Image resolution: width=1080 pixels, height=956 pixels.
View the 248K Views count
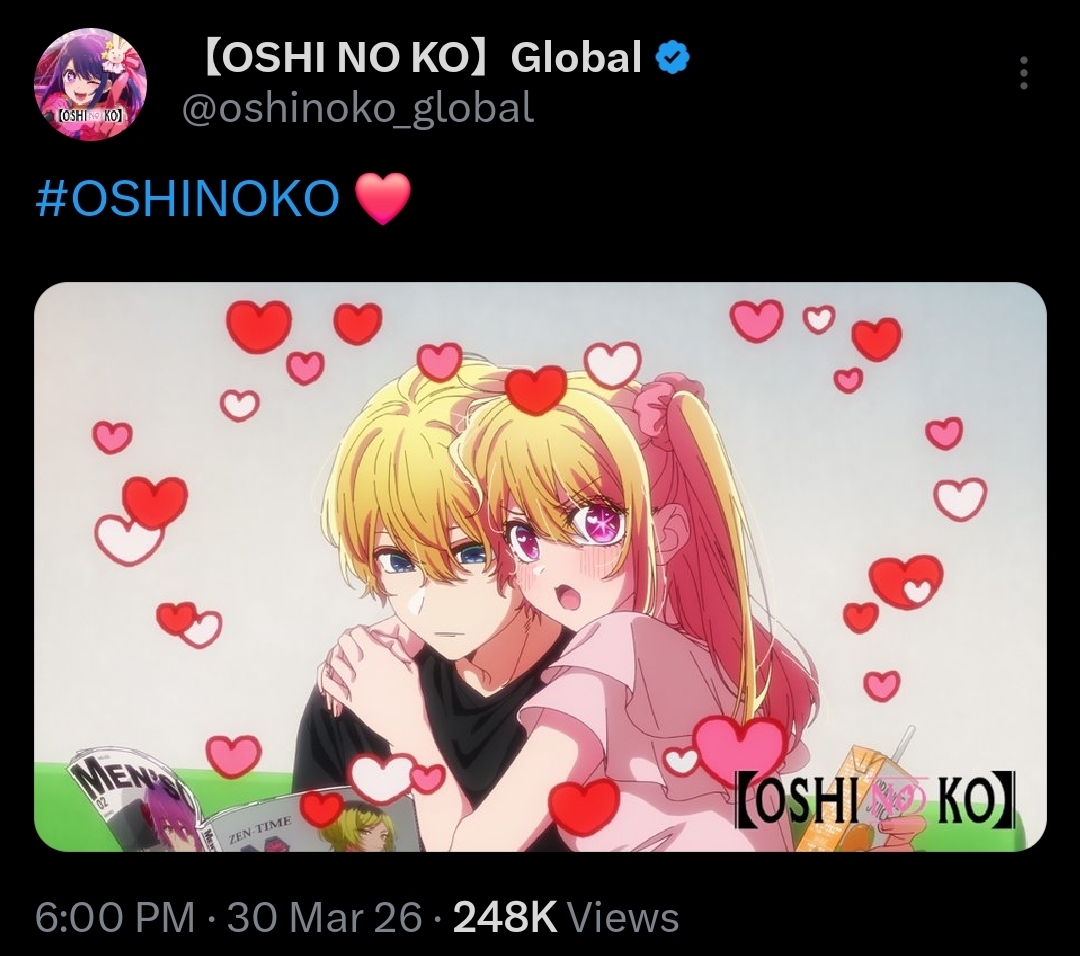(x=566, y=917)
